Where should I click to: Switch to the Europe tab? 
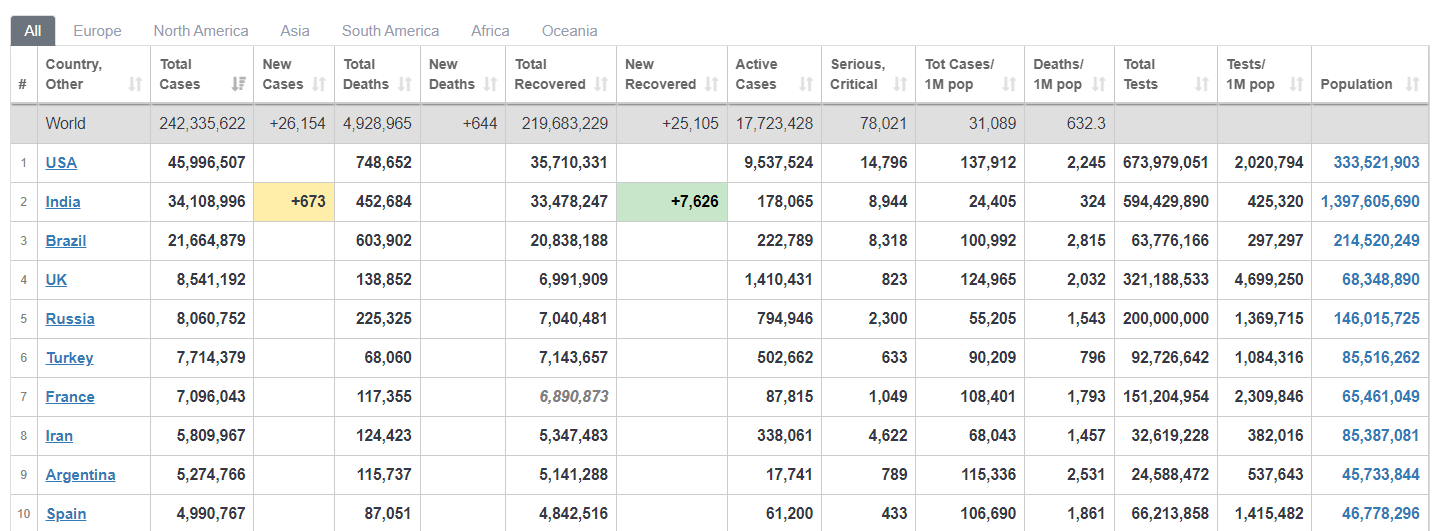[x=97, y=31]
